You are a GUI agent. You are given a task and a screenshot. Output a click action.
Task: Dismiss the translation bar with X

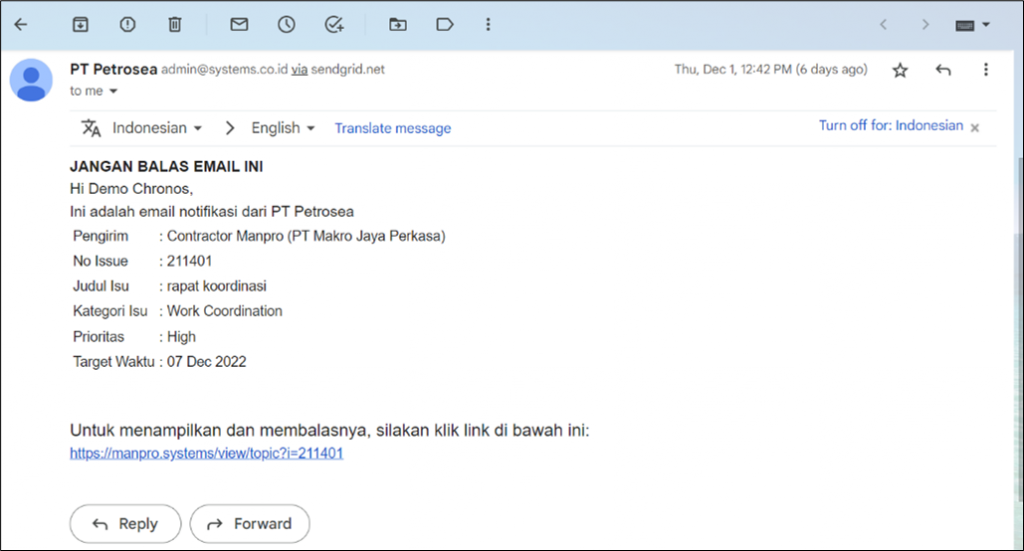[974, 128]
